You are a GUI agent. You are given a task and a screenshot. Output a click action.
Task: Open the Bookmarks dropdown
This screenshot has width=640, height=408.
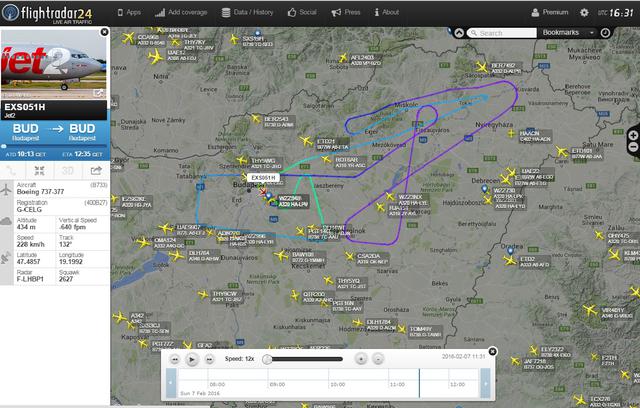point(567,33)
